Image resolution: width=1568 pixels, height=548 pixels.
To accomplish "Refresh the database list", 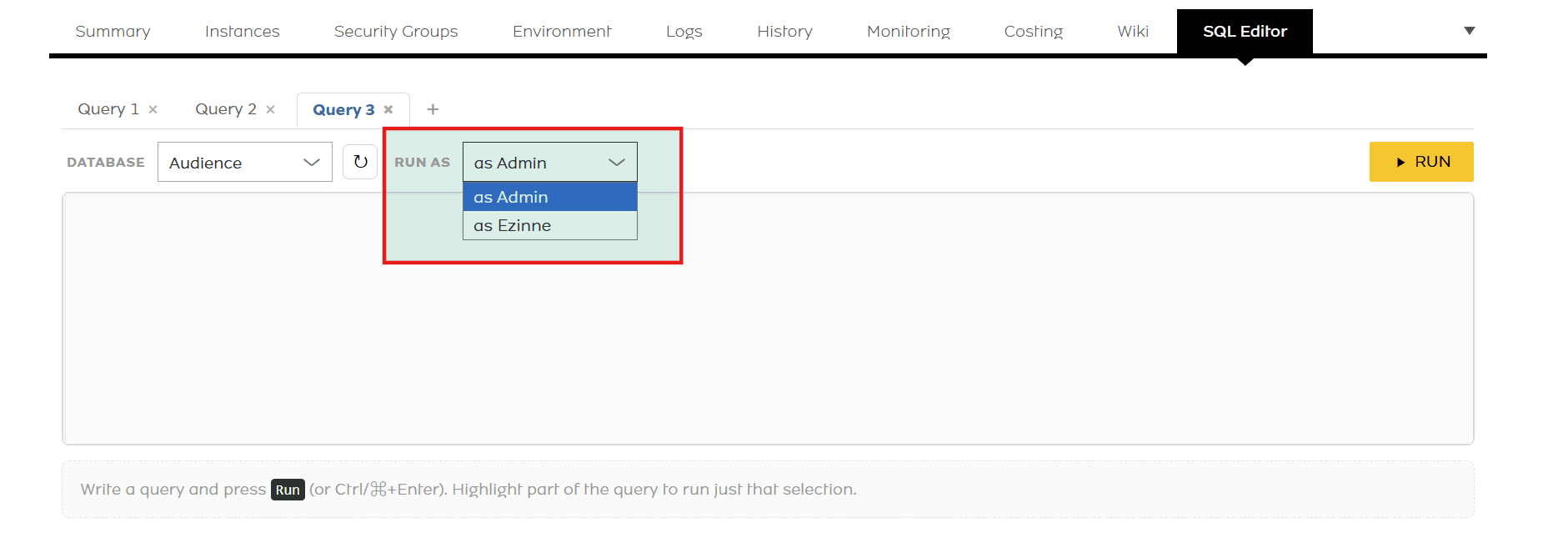I will click(x=360, y=162).
